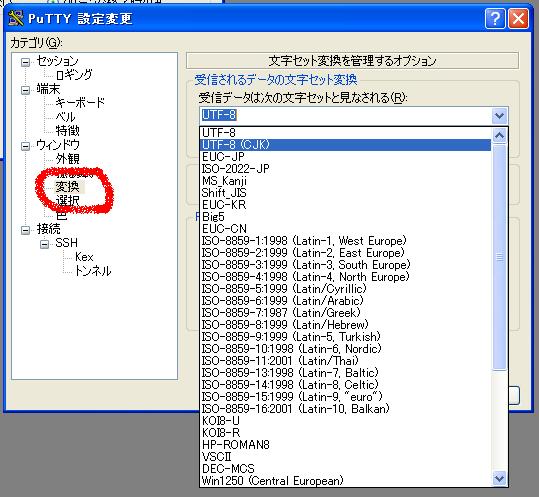This screenshot has height=497, width=539.
Task: Select 接続 in category tree
Action: click(x=48, y=229)
